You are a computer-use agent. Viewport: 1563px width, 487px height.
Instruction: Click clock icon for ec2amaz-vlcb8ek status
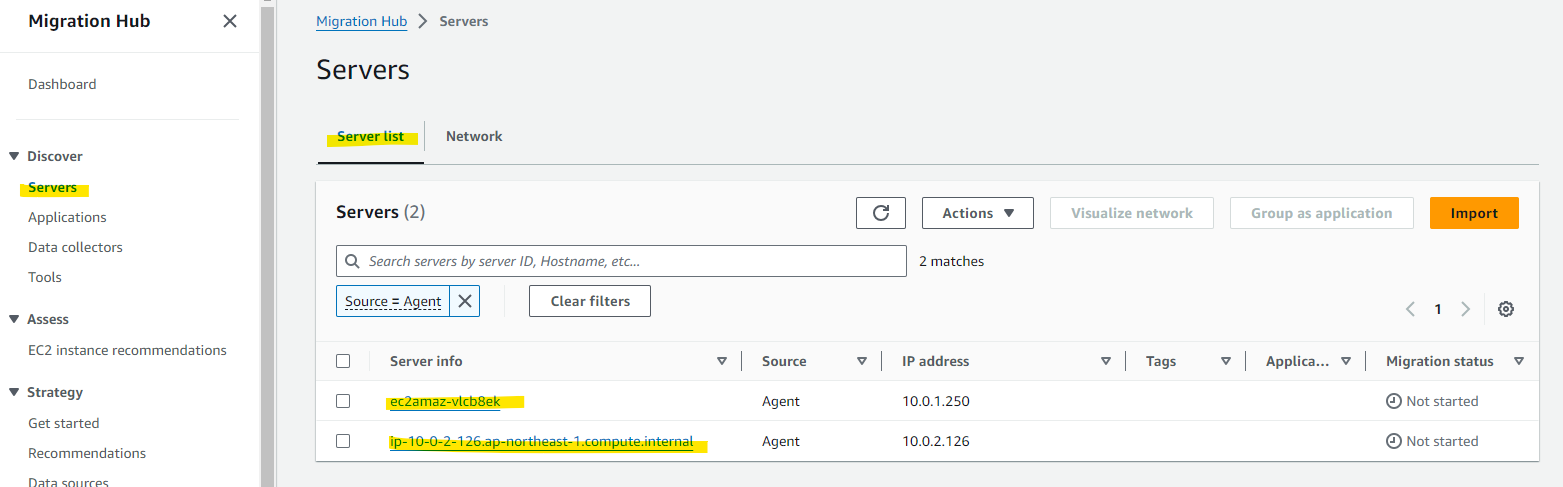tap(1394, 401)
